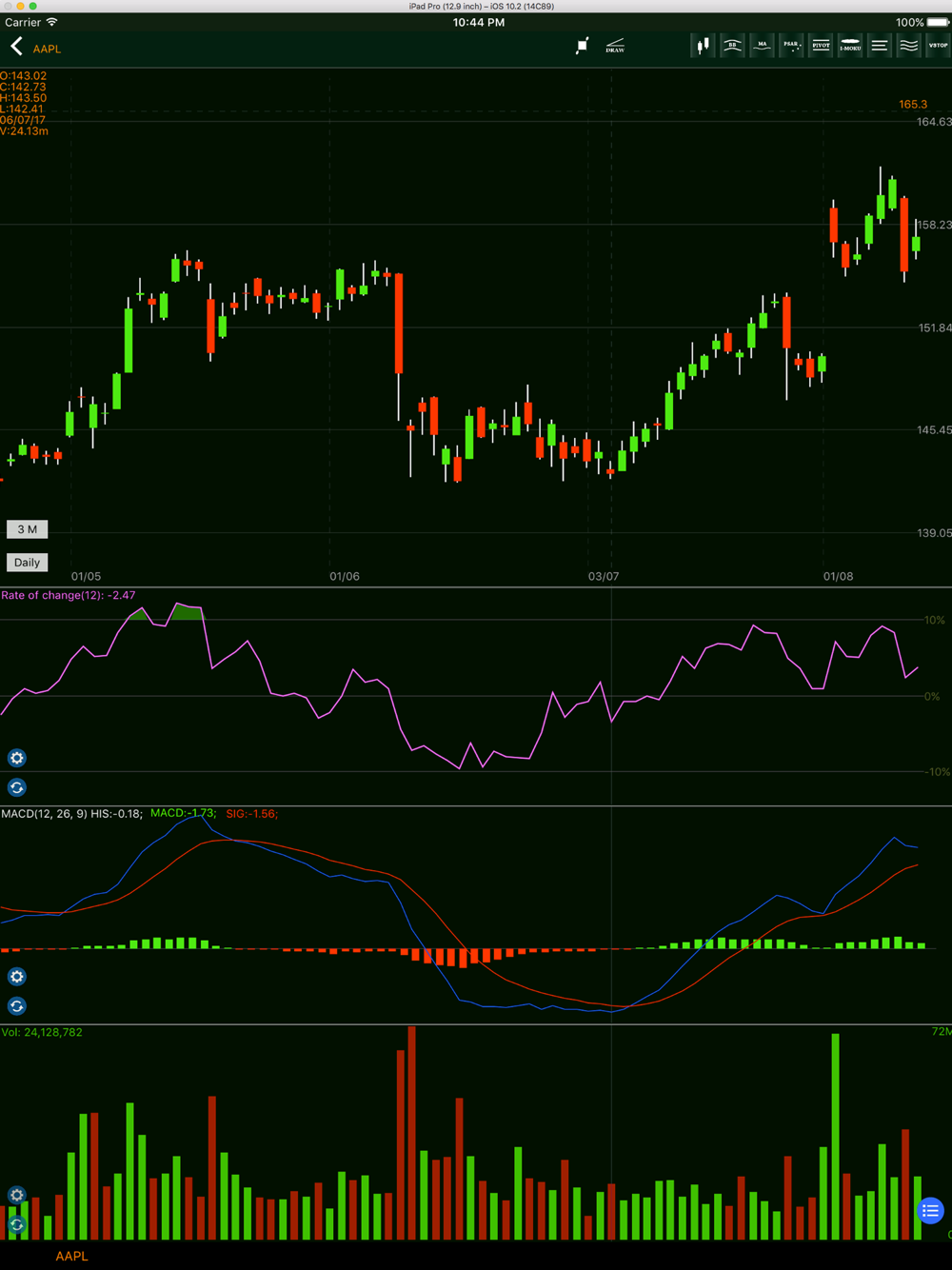Image resolution: width=952 pixels, height=1270 pixels.
Task: Tap the 06/07/17 date readout
Action: [x=23, y=120]
